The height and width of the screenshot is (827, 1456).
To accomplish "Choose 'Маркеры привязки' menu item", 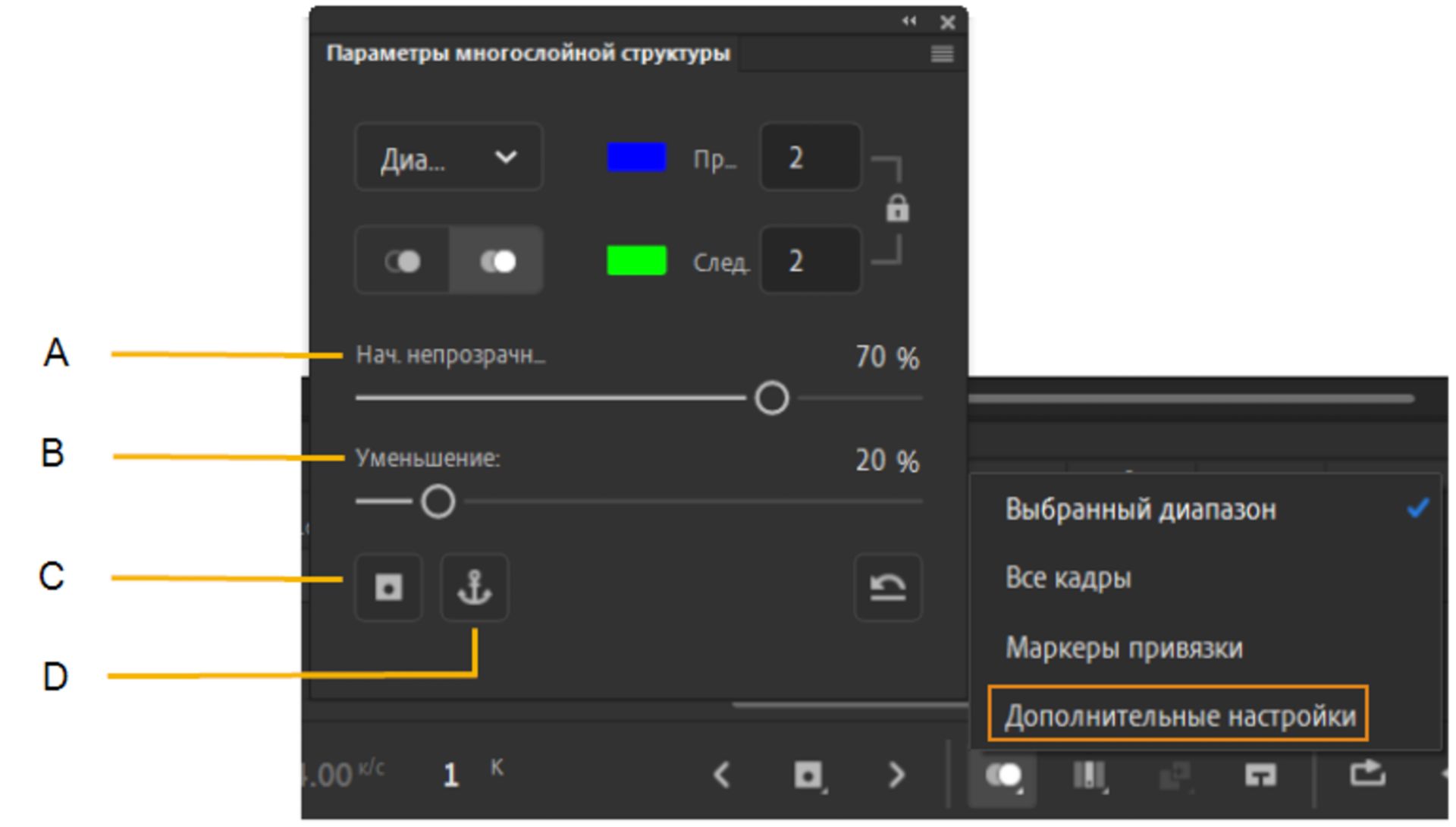I will pos(1206,648).
